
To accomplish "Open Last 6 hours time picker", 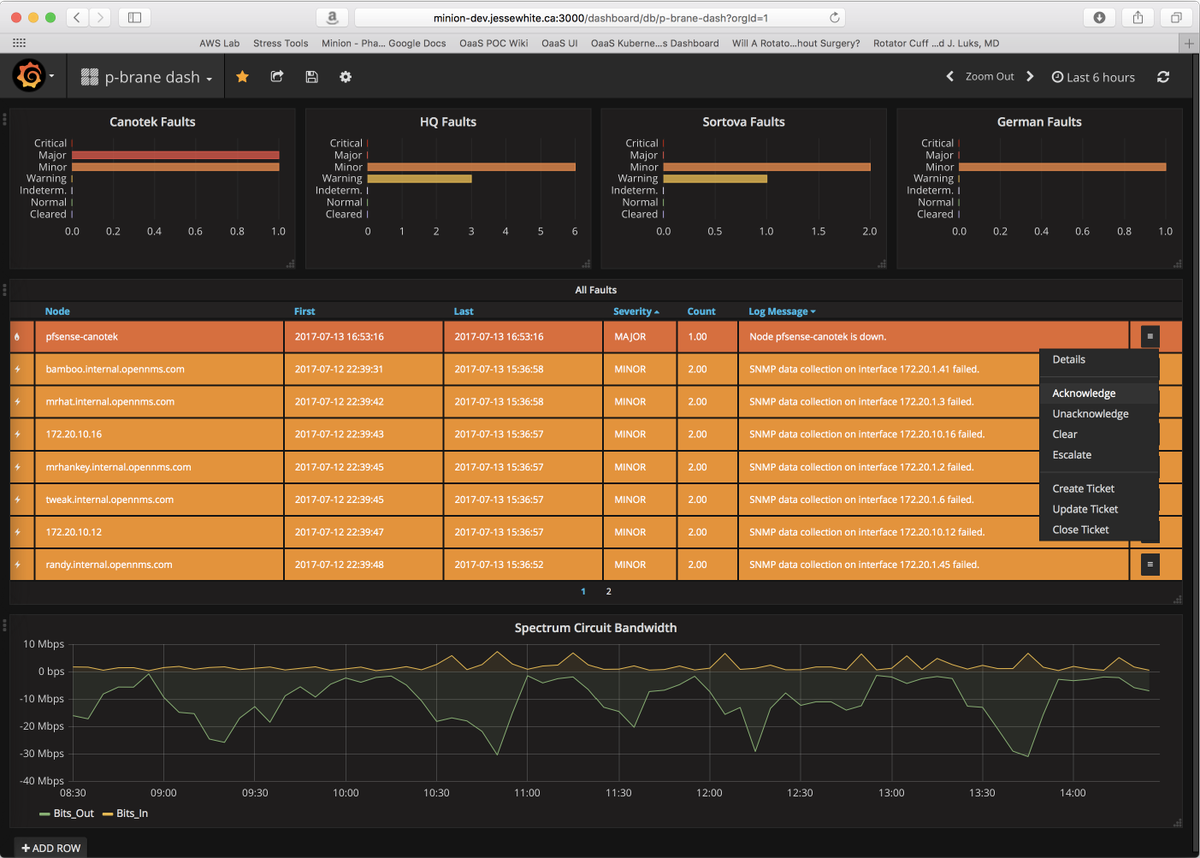I will [1094, 77].
